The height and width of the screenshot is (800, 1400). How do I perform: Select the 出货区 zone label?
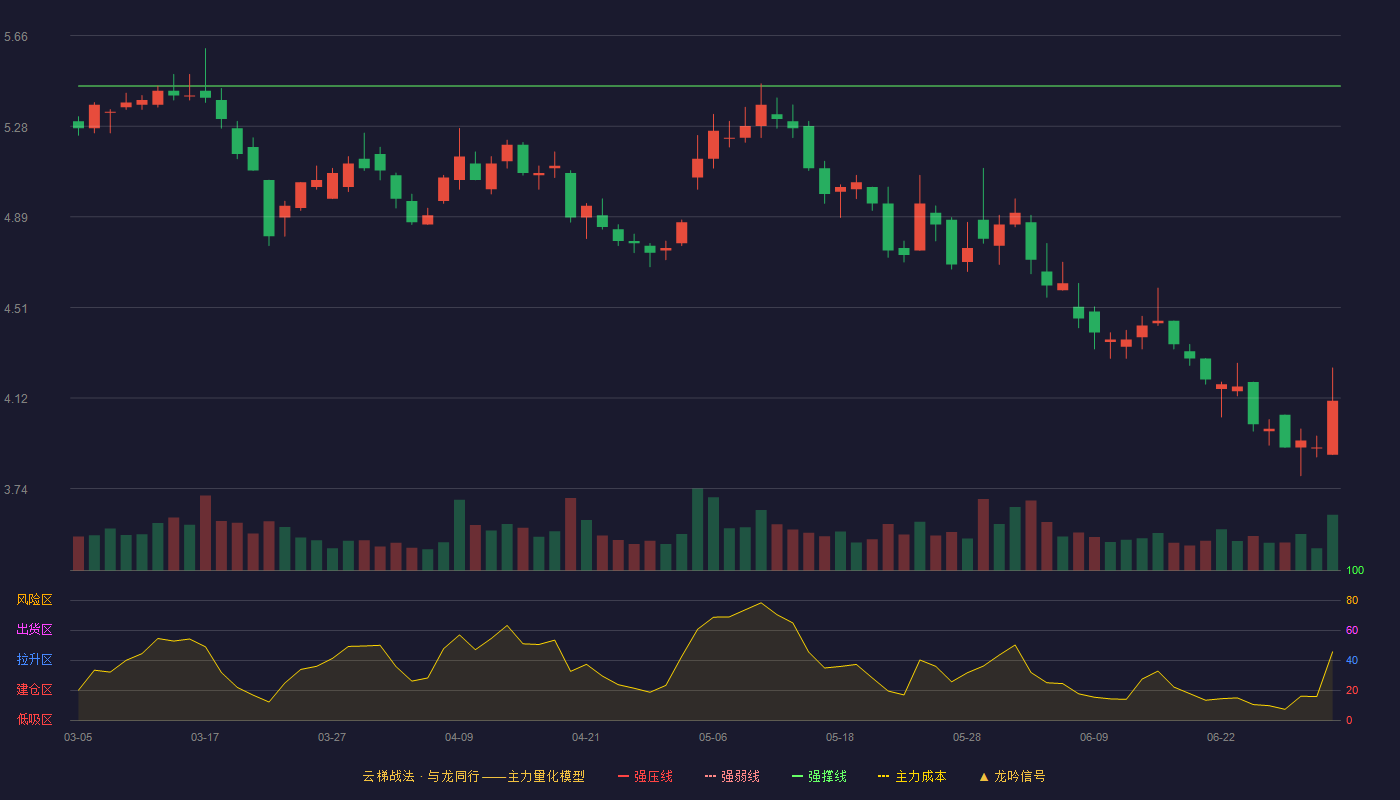34,630
